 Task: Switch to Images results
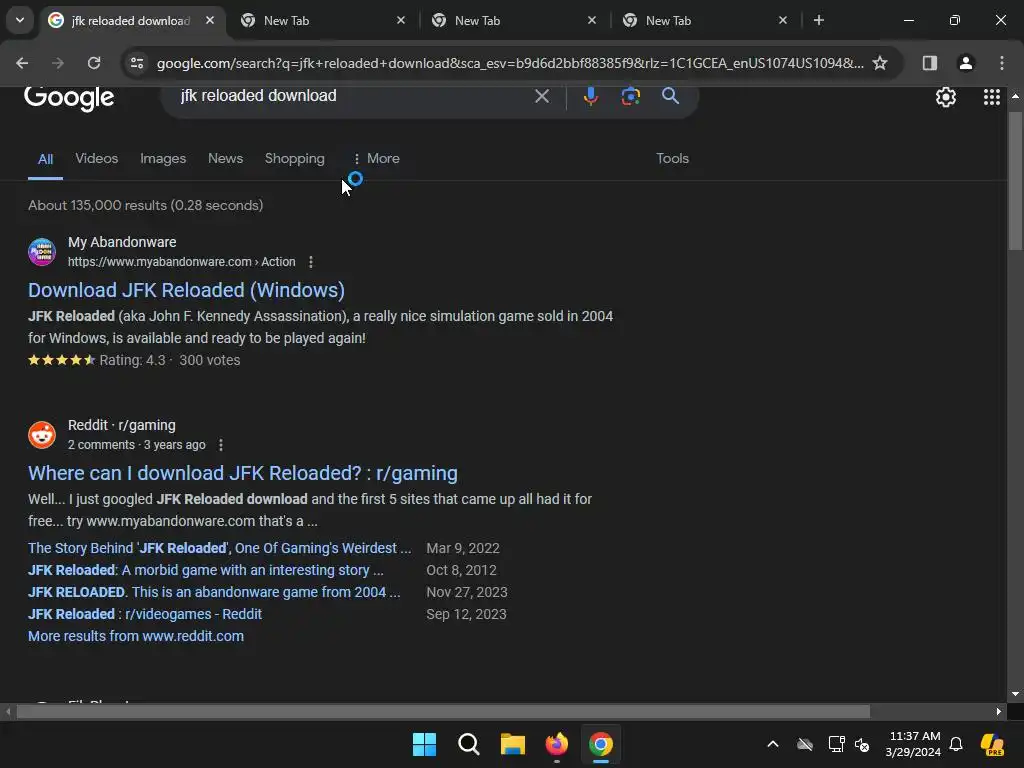(163, 159)
